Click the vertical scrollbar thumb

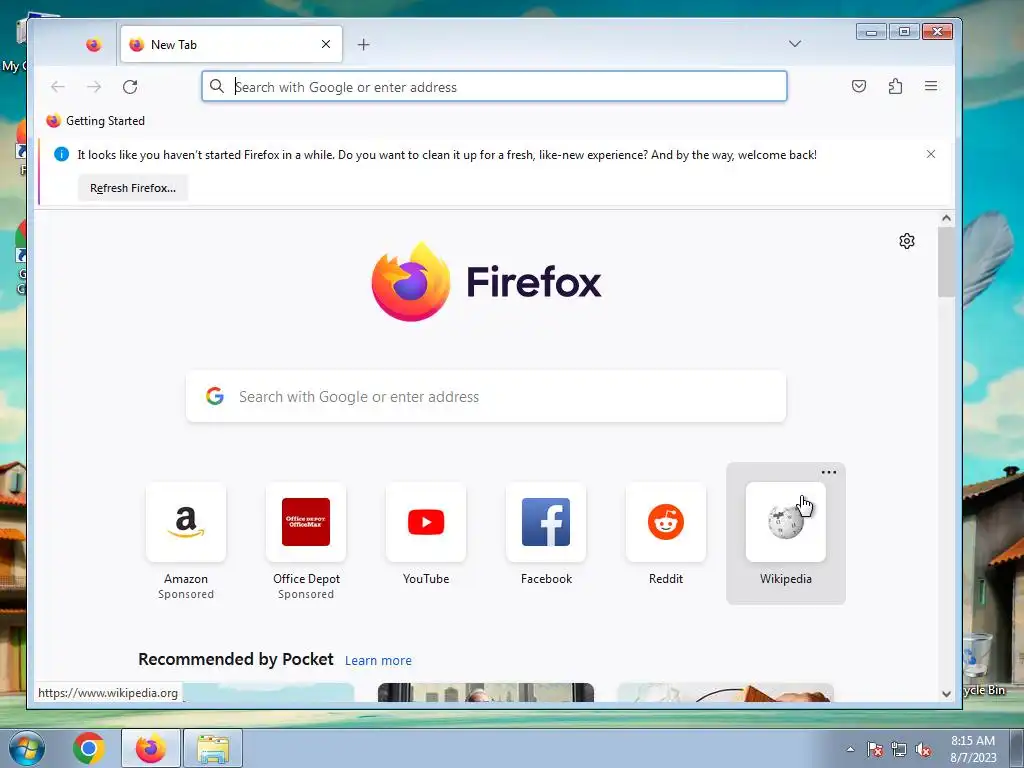tap(946, 262)
